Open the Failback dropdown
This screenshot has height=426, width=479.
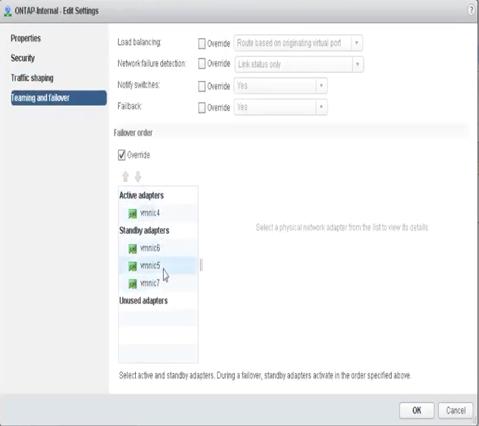pos(281,107)
